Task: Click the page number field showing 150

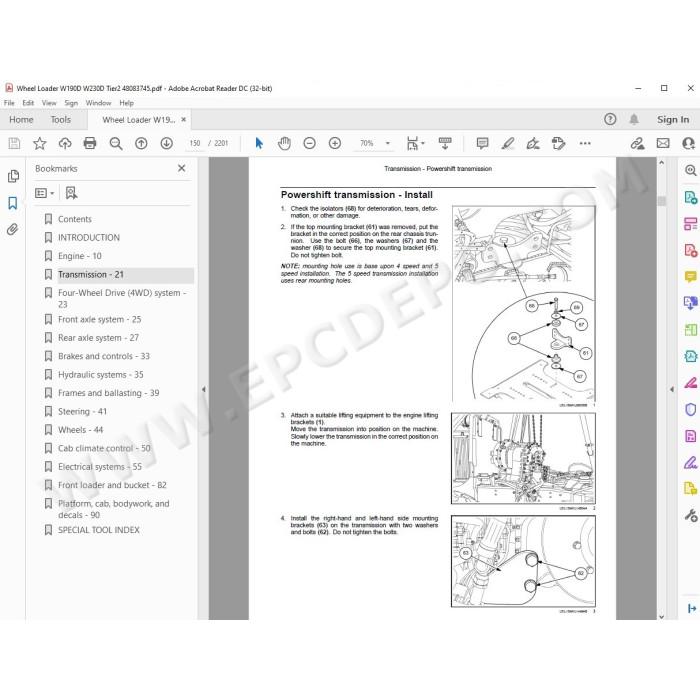Action: [x=195, y=143]
